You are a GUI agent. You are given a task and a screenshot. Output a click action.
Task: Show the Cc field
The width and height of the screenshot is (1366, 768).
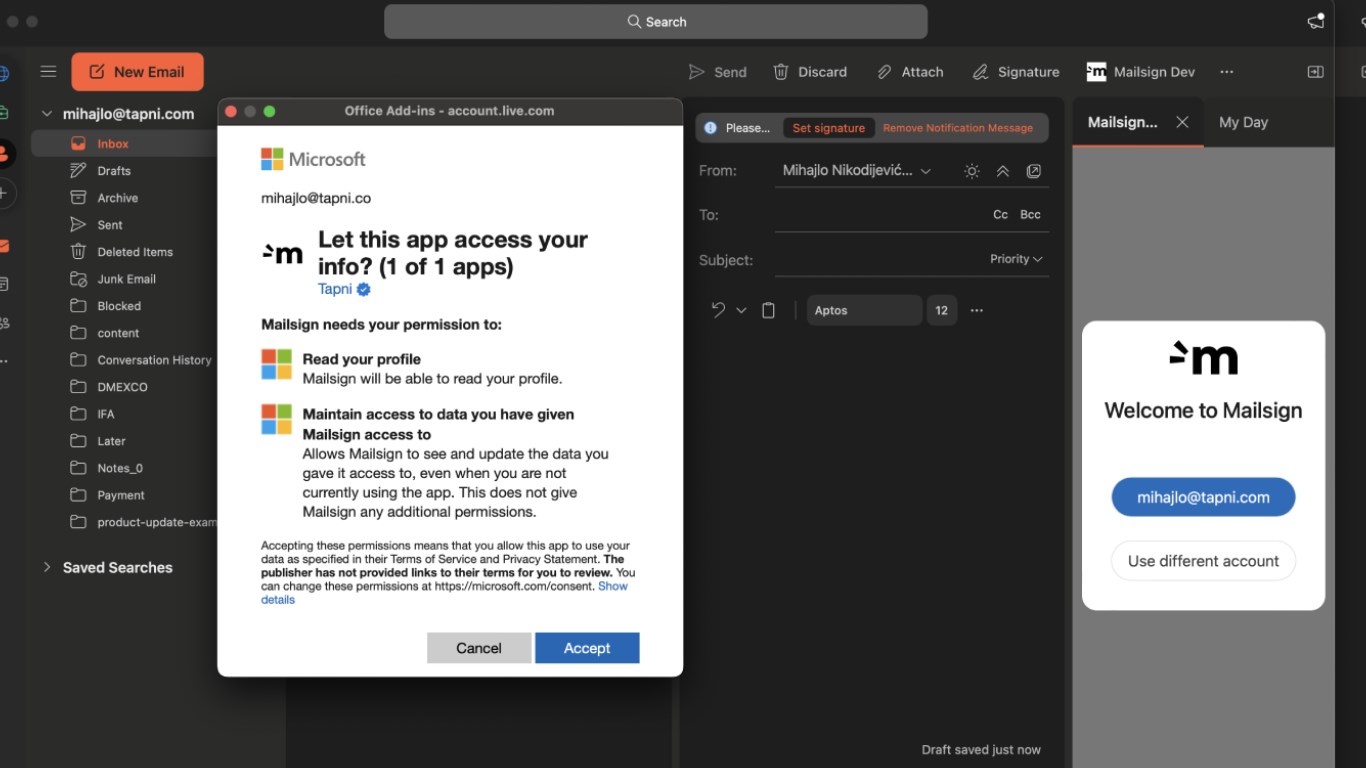click(x=1000, y=215)
